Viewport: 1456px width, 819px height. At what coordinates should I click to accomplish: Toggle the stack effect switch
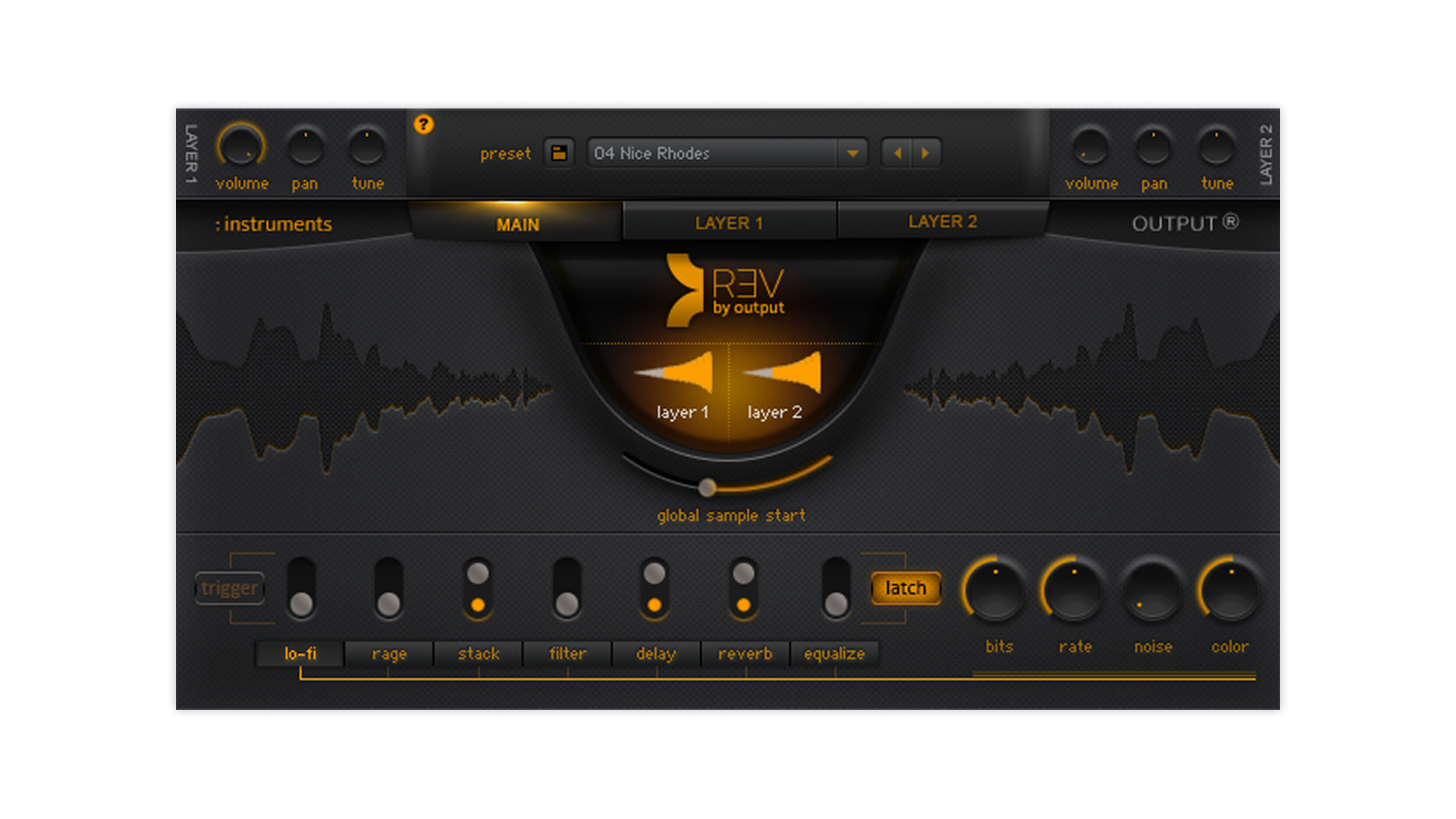pos(478,588)
